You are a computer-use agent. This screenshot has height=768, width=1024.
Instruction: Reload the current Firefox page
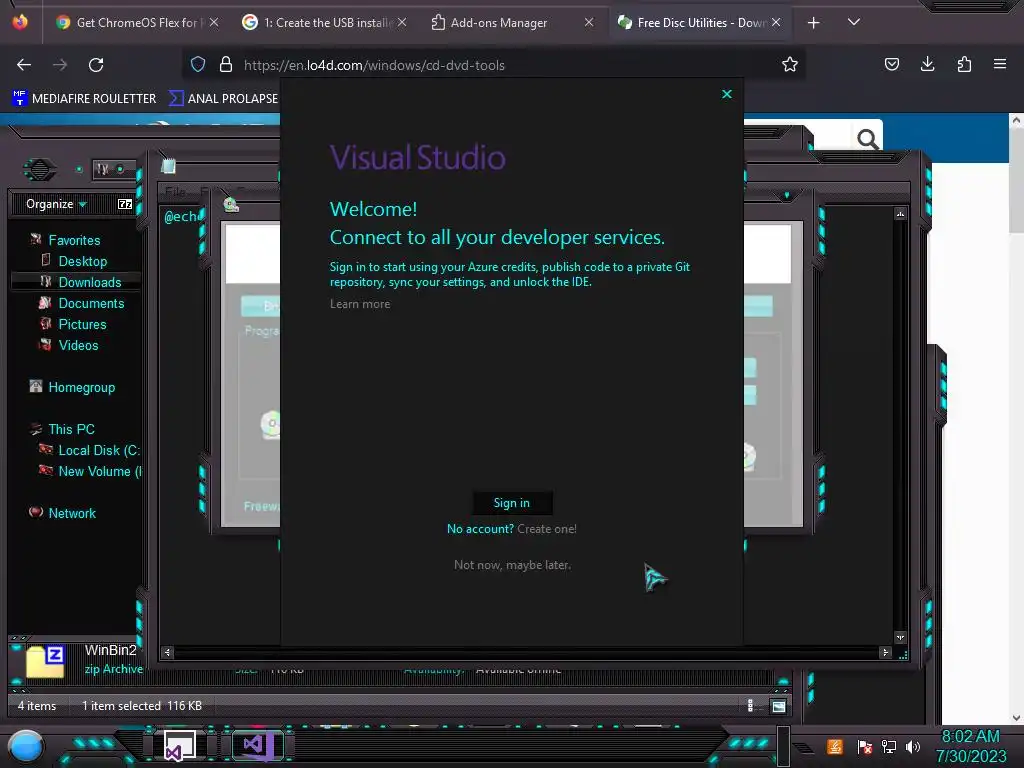pyautogui.click(x=96, y=65)
